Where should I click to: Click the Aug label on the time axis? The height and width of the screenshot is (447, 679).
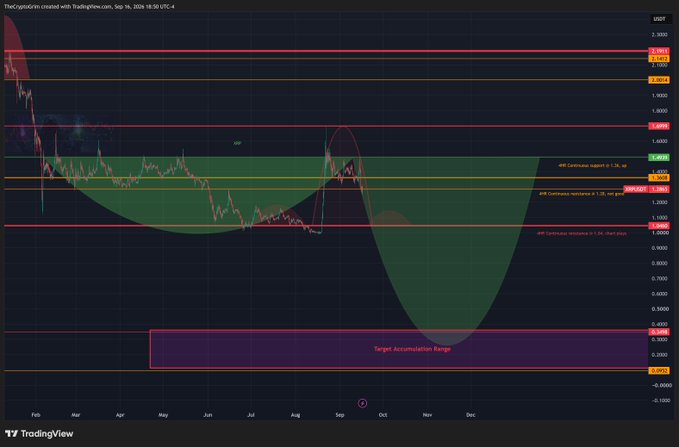pyautogui.click(x=295, y=415)
